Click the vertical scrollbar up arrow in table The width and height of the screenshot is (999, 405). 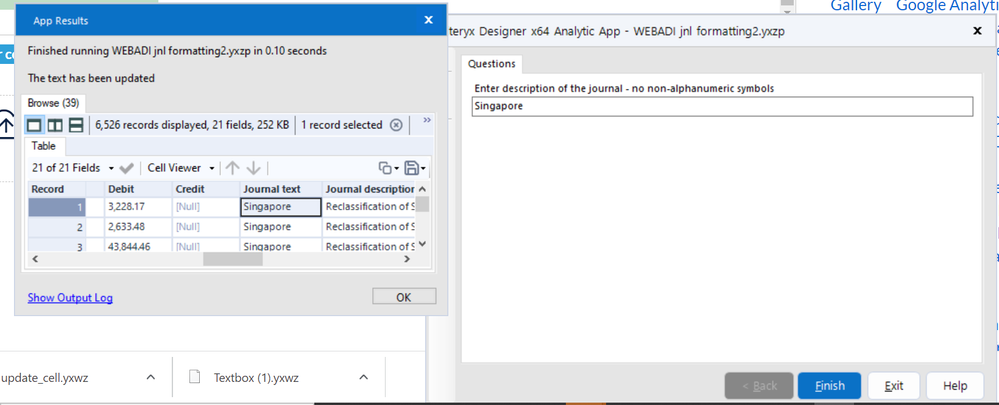[x=422, y=189]
